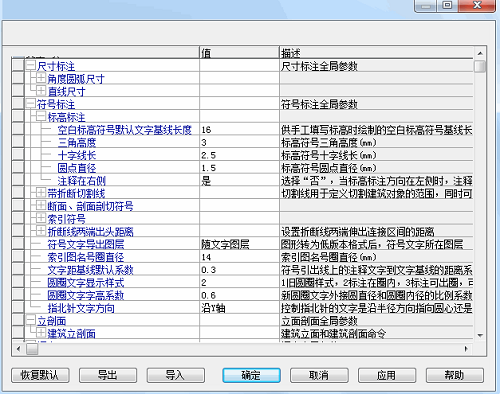Select the 十字线长 parameter
The width and height of the screenshot is (500, 394).
click(77, 155)
